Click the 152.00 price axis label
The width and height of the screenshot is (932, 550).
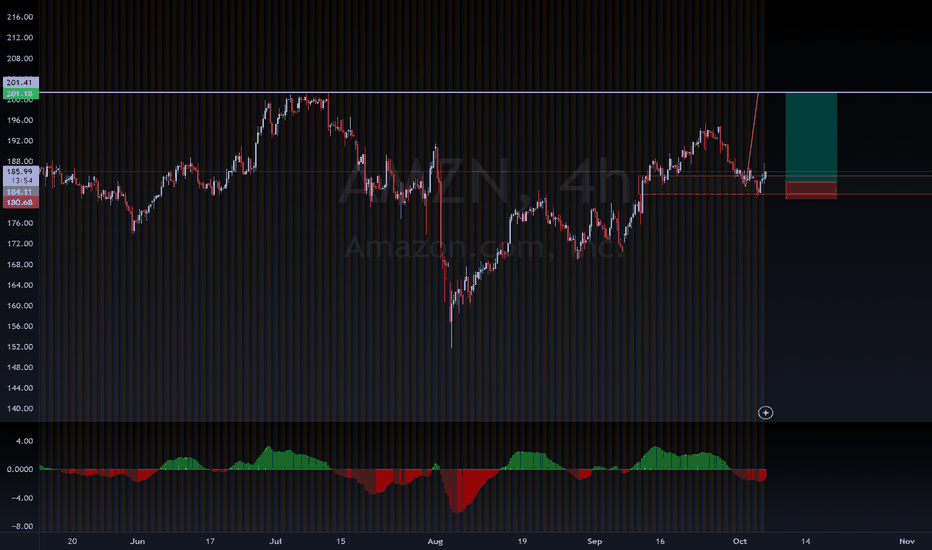point(20,347)
